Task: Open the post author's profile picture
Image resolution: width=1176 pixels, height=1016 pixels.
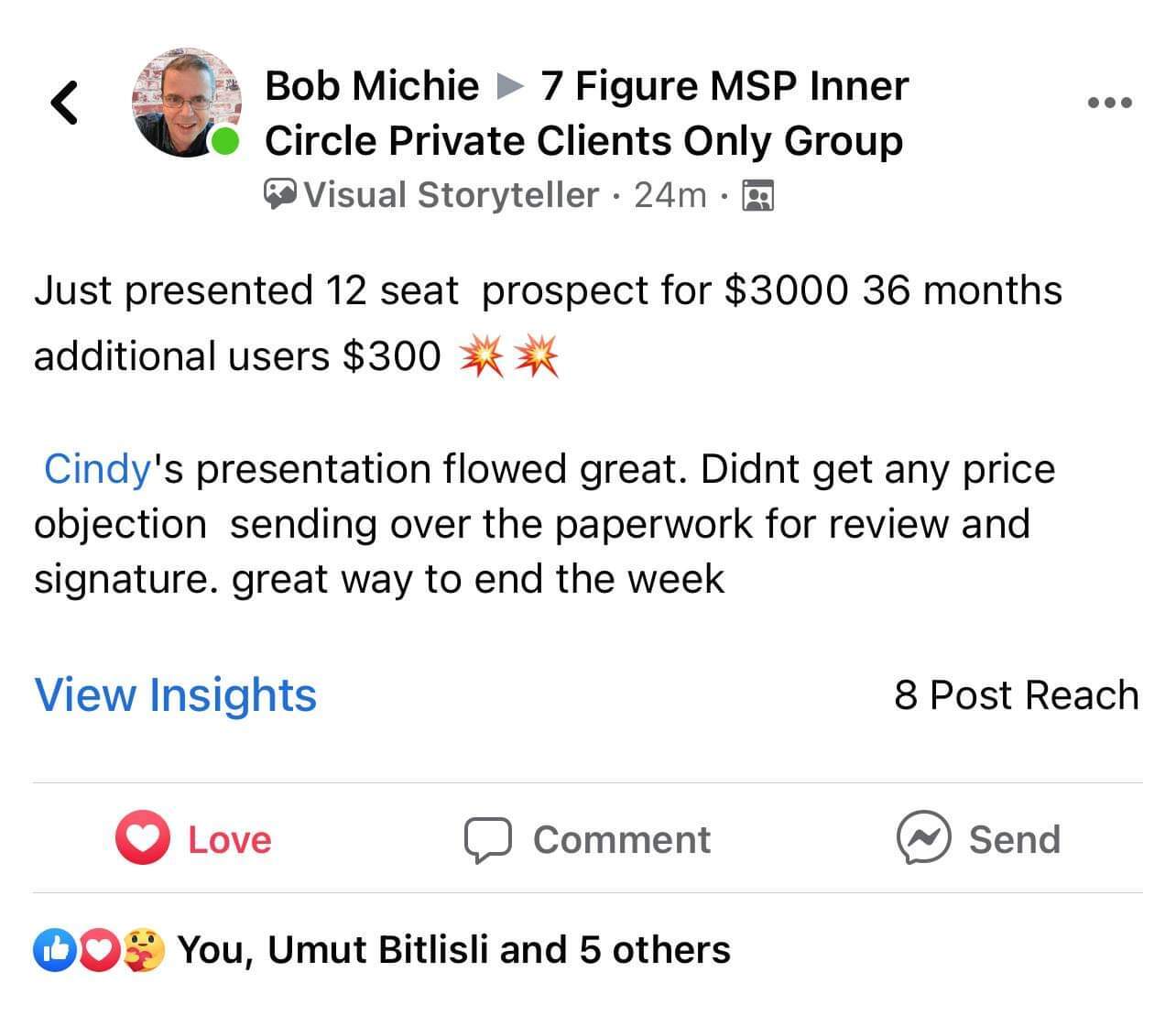Action: coord(186,104)
